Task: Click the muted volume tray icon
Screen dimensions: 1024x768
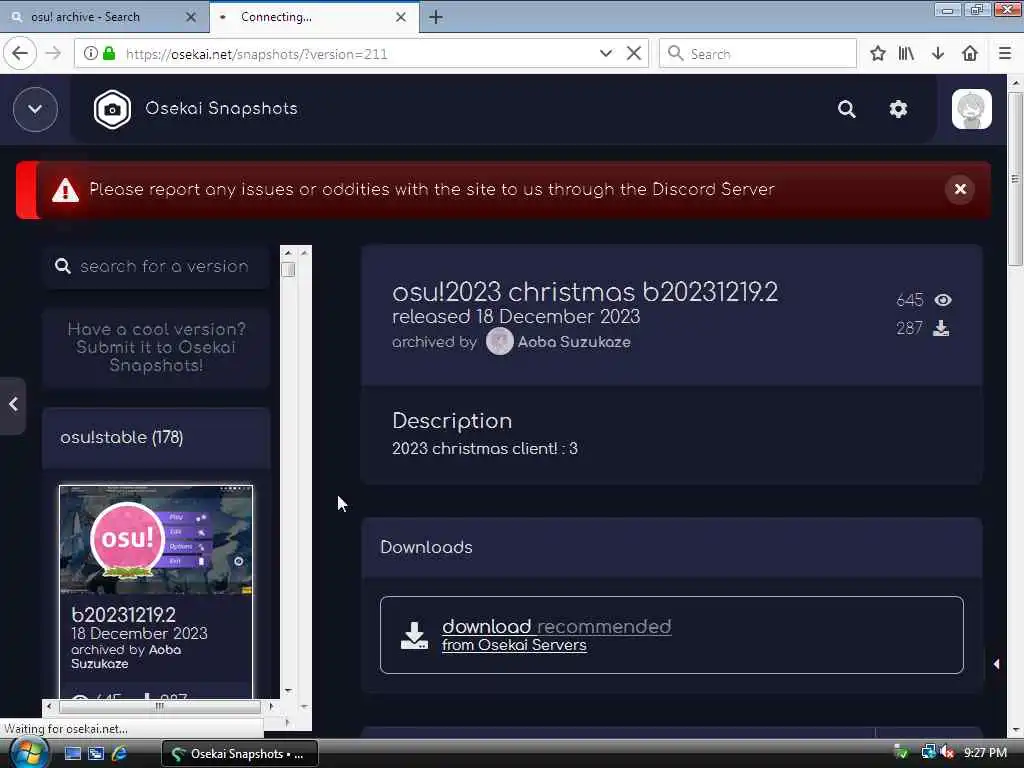Action: point(947,752)
